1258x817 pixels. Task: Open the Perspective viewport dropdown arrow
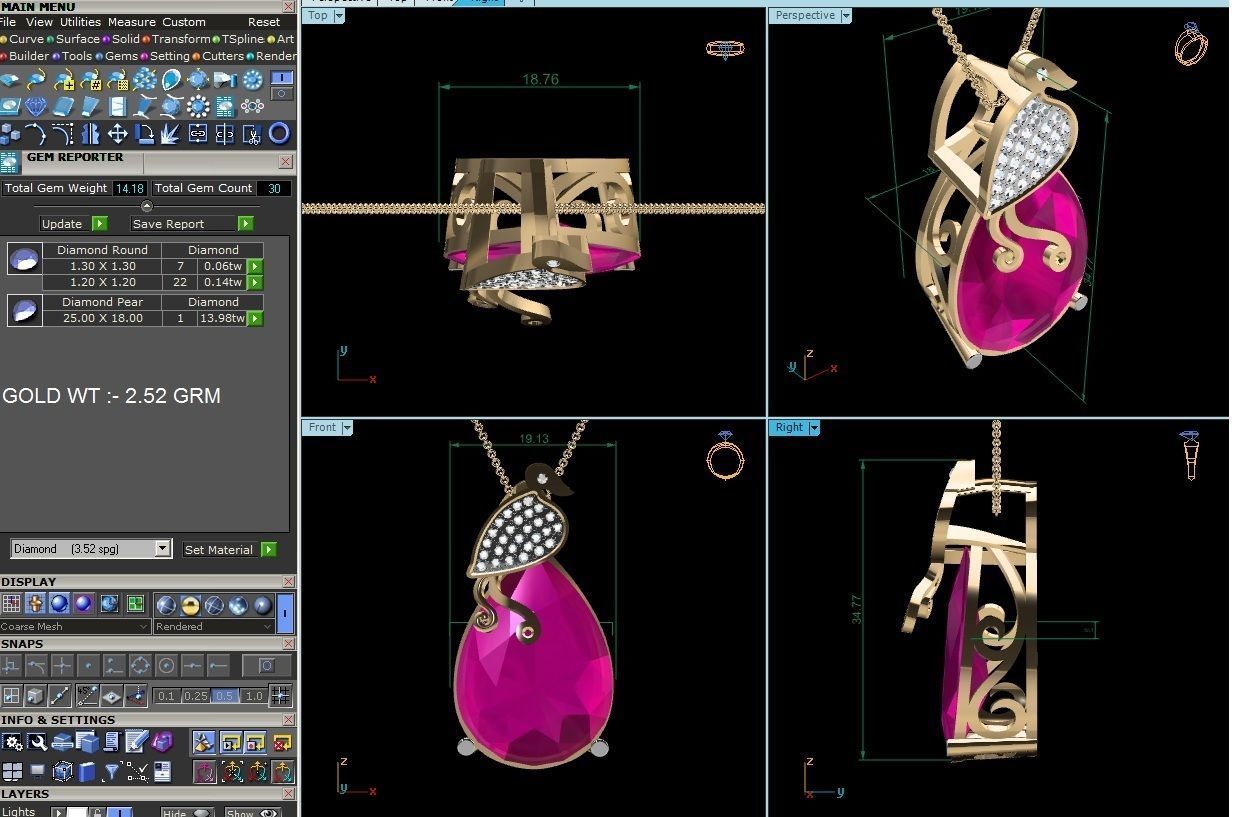pos(846,15)
